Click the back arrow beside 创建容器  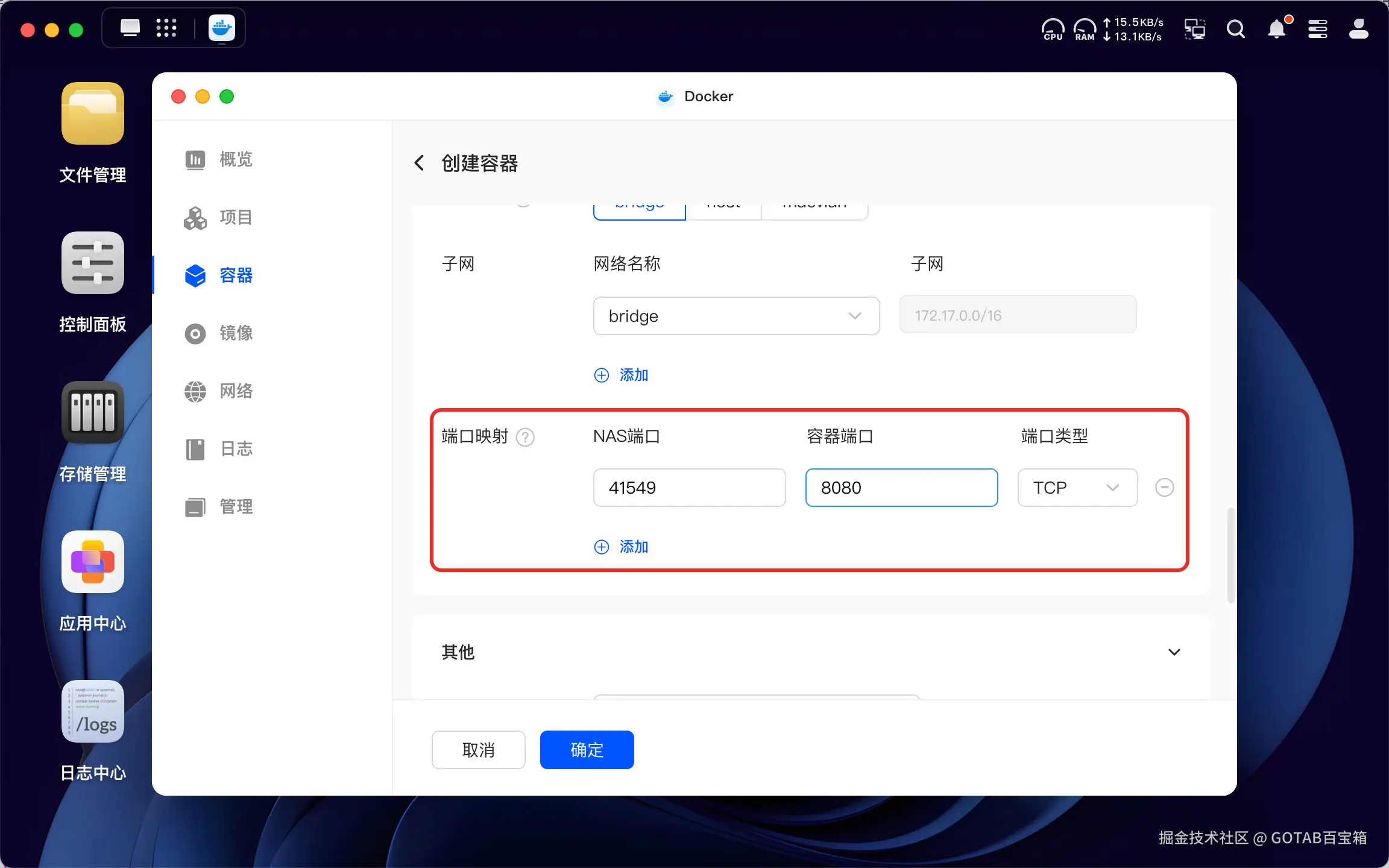(420, 163)
